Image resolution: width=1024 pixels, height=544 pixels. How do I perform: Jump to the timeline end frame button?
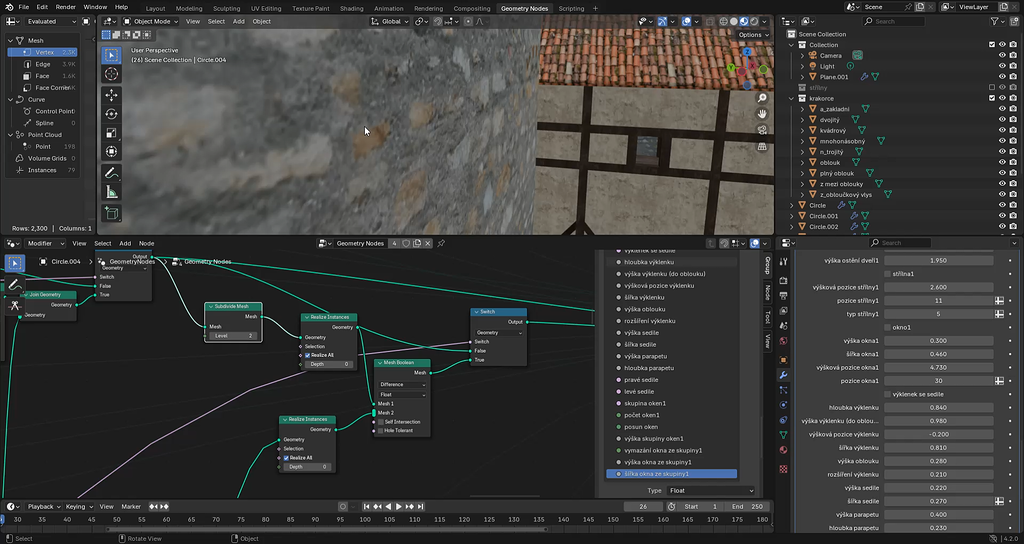point(421,506)
